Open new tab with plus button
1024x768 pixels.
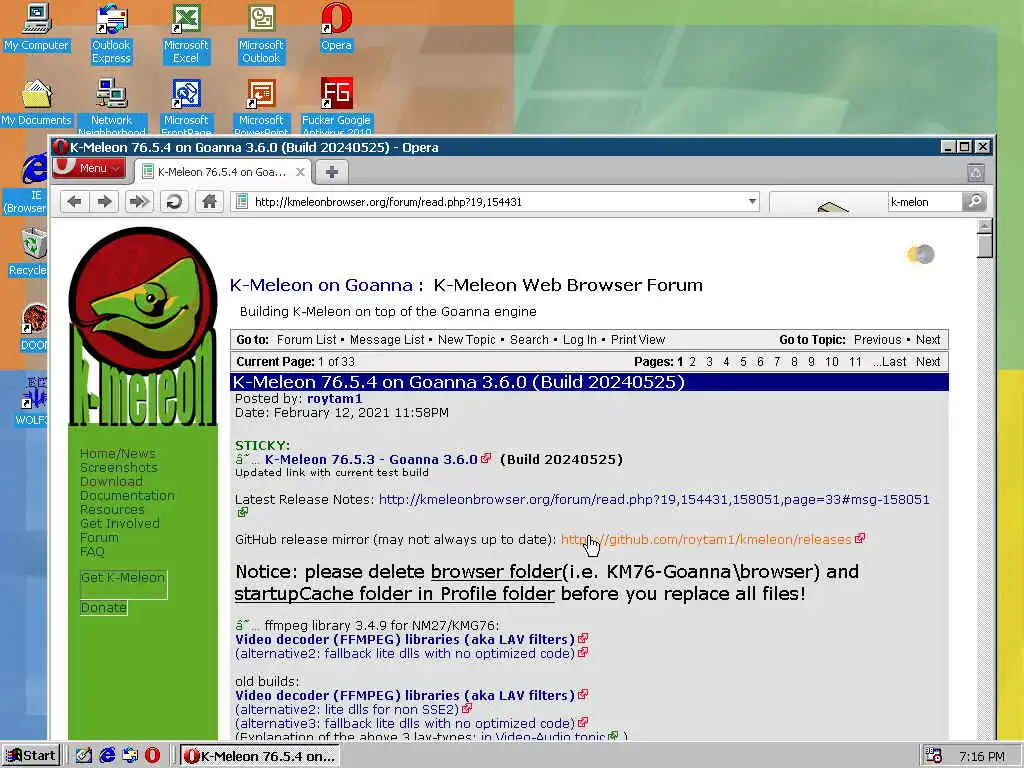(332, 172)
